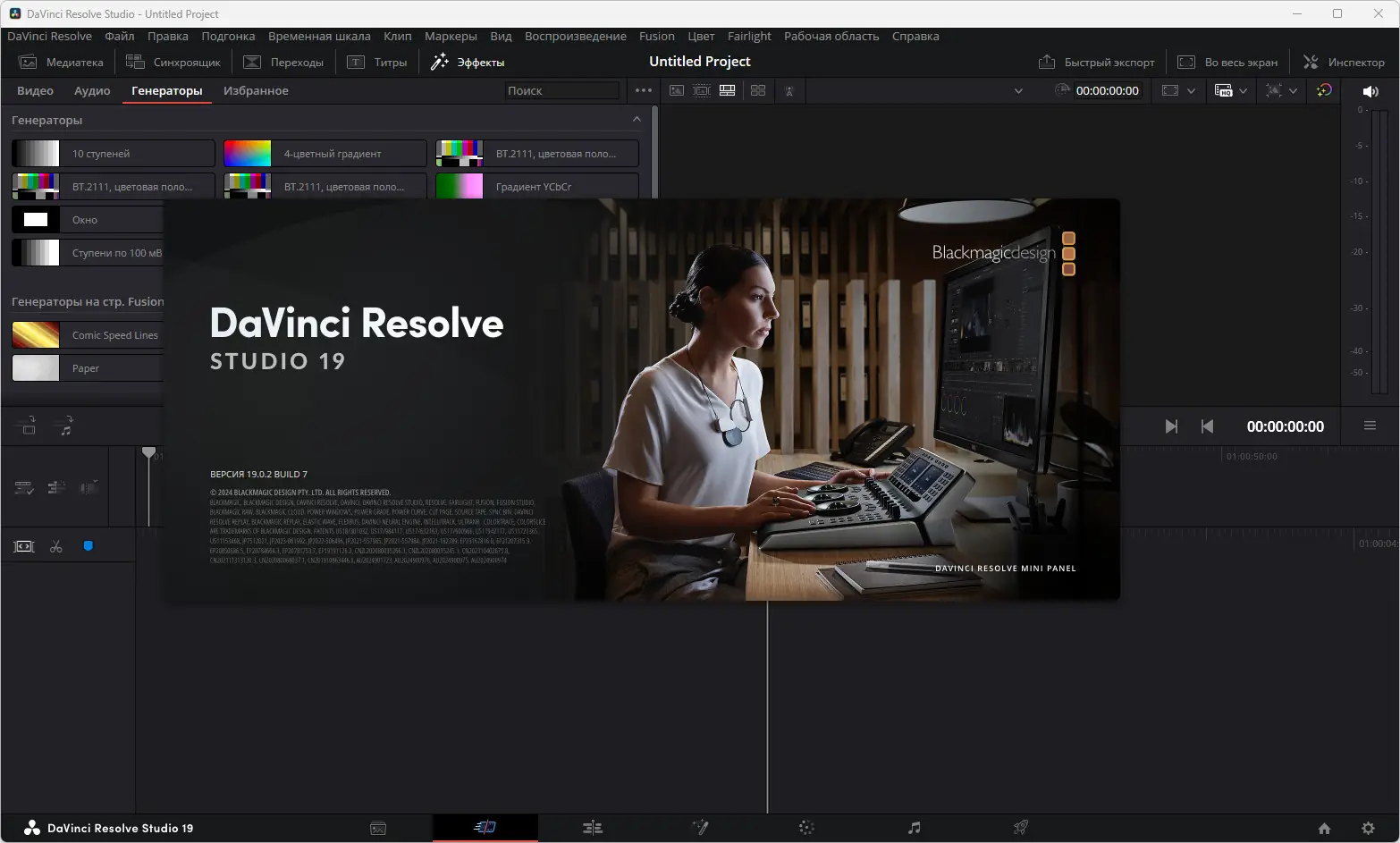Image resolution: width=1400 pixels, height=843 pixels.
Task: Click the home Project Manager icon
Action: point(1324,828)
